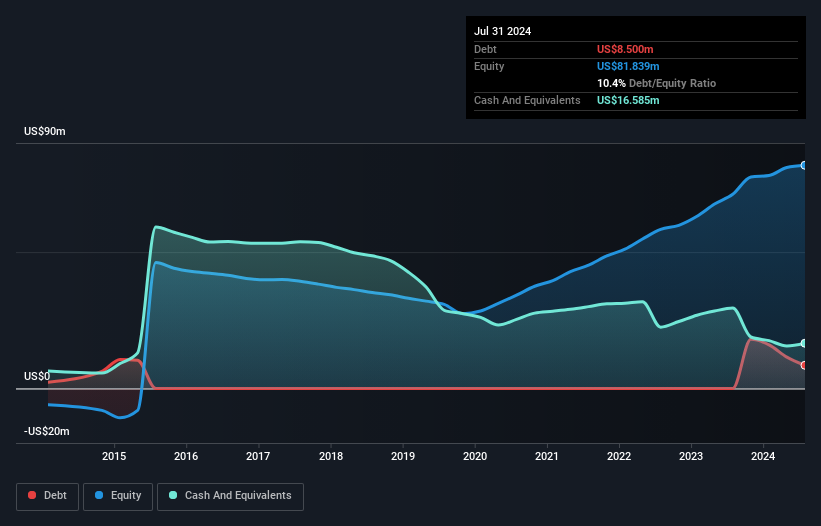This screenshot has width=821, height=526.
Task: Click the US$0 y-axis label
Action: [x=37, y=376]
